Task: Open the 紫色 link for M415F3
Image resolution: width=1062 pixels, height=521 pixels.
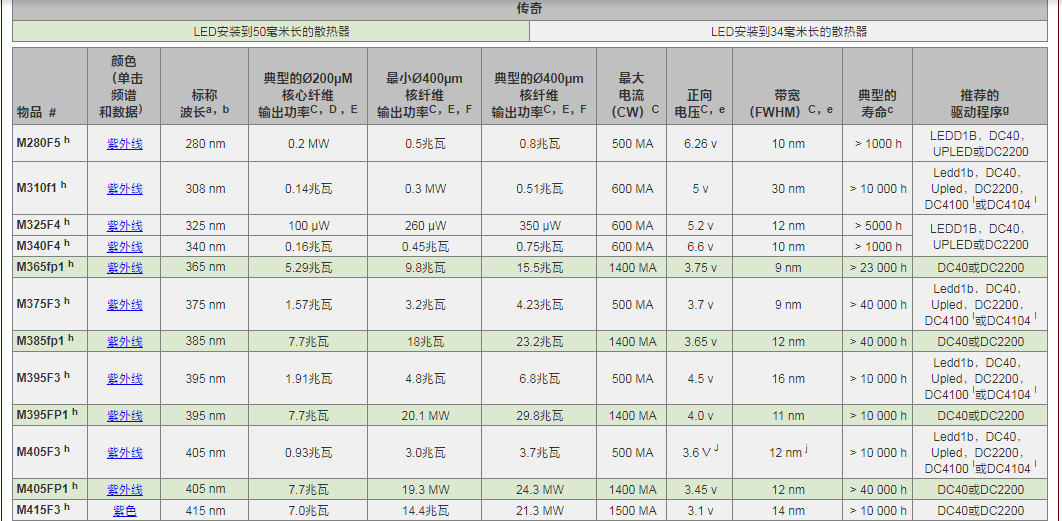Action: [x=125, y=511]
